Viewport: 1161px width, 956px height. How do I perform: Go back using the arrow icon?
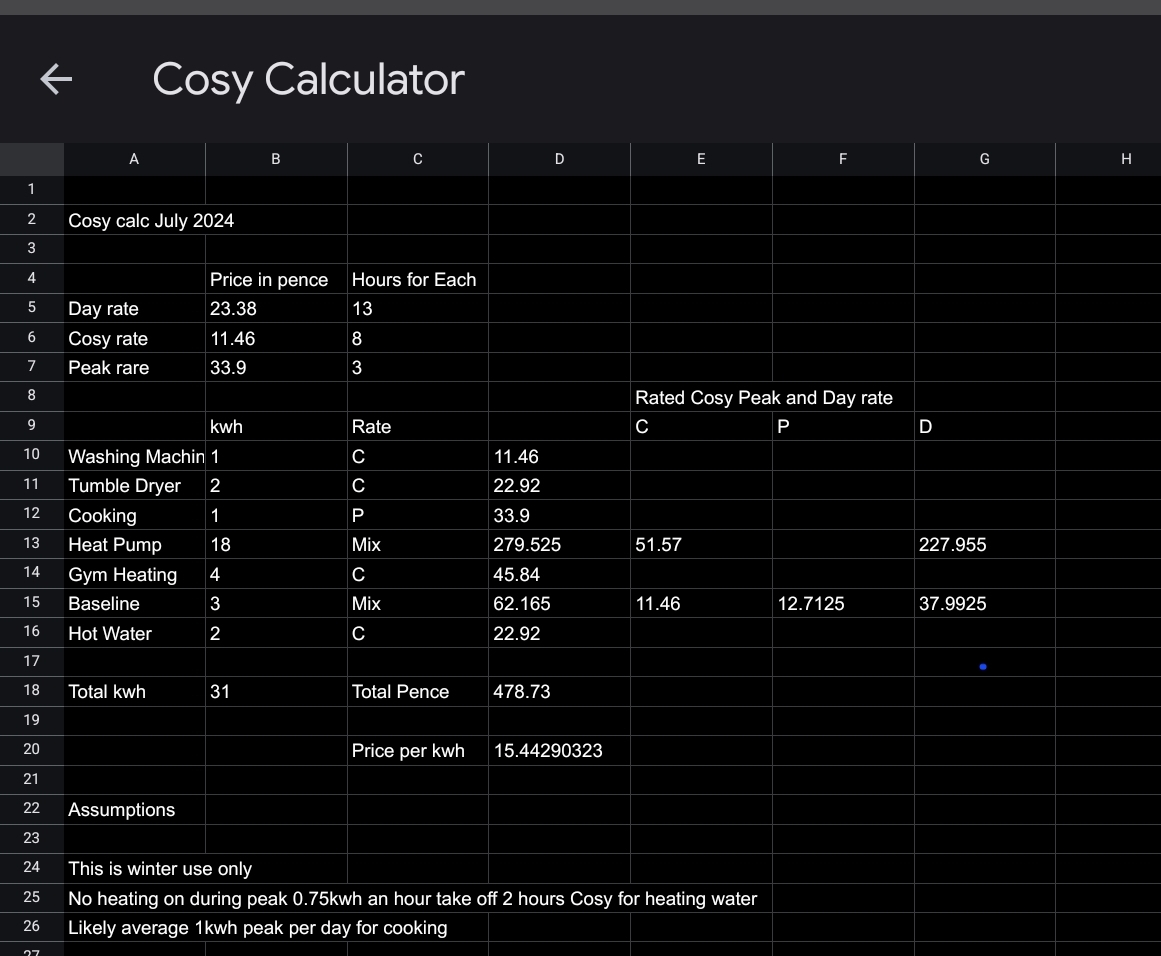coord(56,79)
